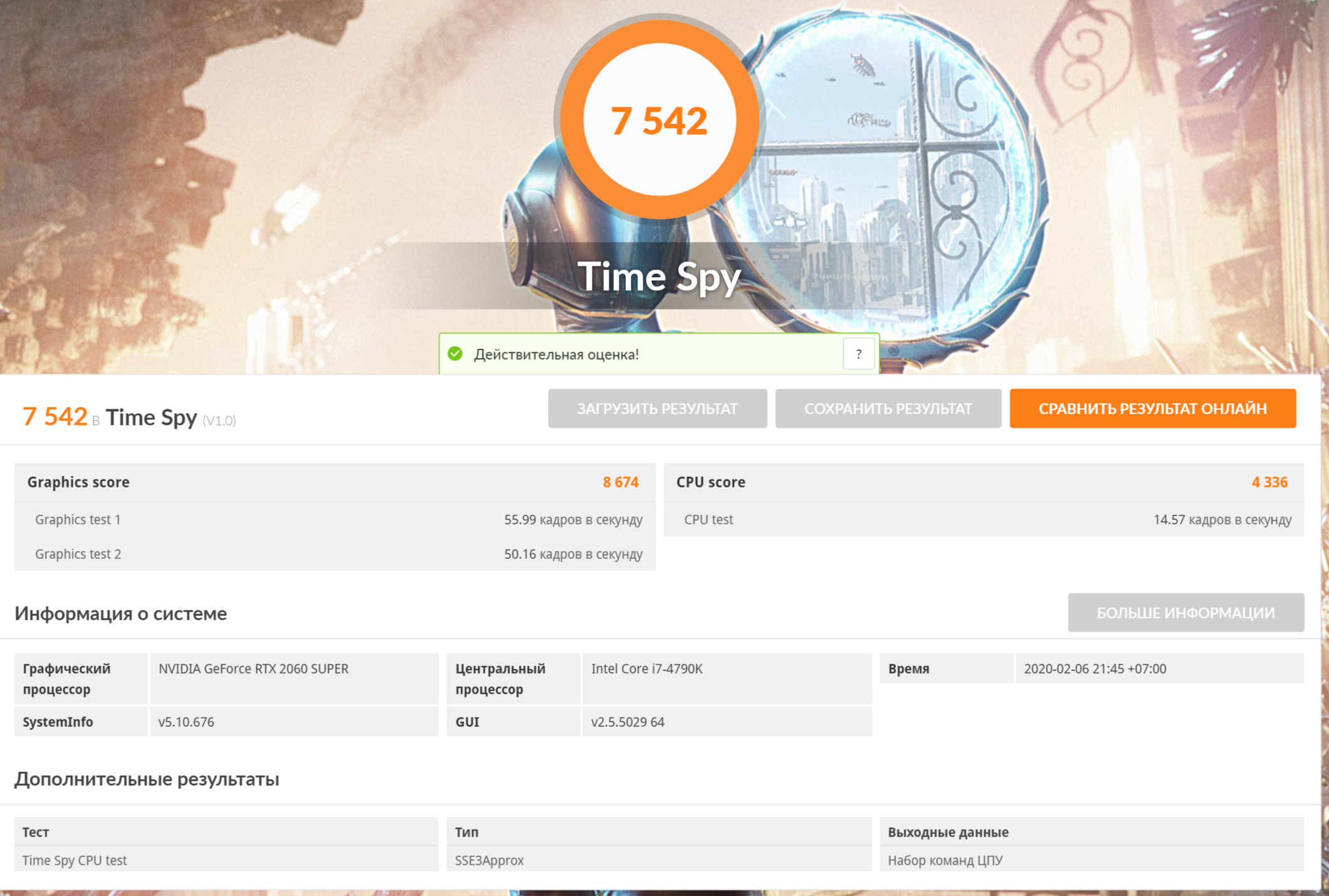Click 14.57 кадров в секунду value
This screenshot has height=896, width=1329.
tap(1222, 519)
